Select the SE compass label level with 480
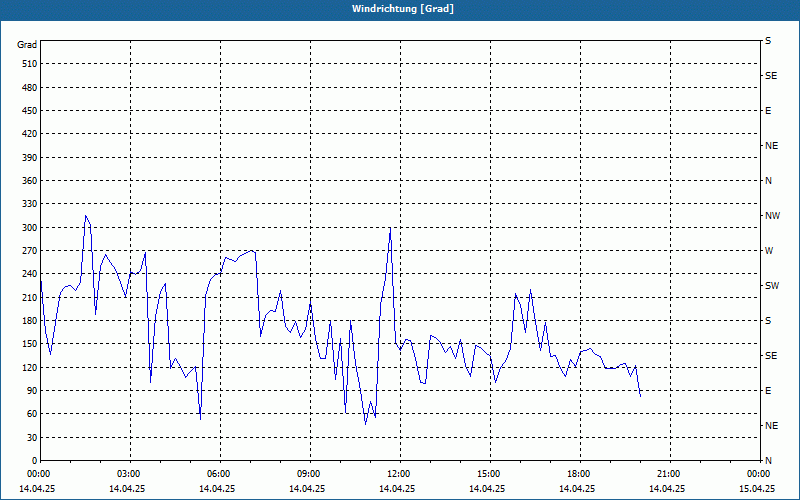 pos(771,76)
